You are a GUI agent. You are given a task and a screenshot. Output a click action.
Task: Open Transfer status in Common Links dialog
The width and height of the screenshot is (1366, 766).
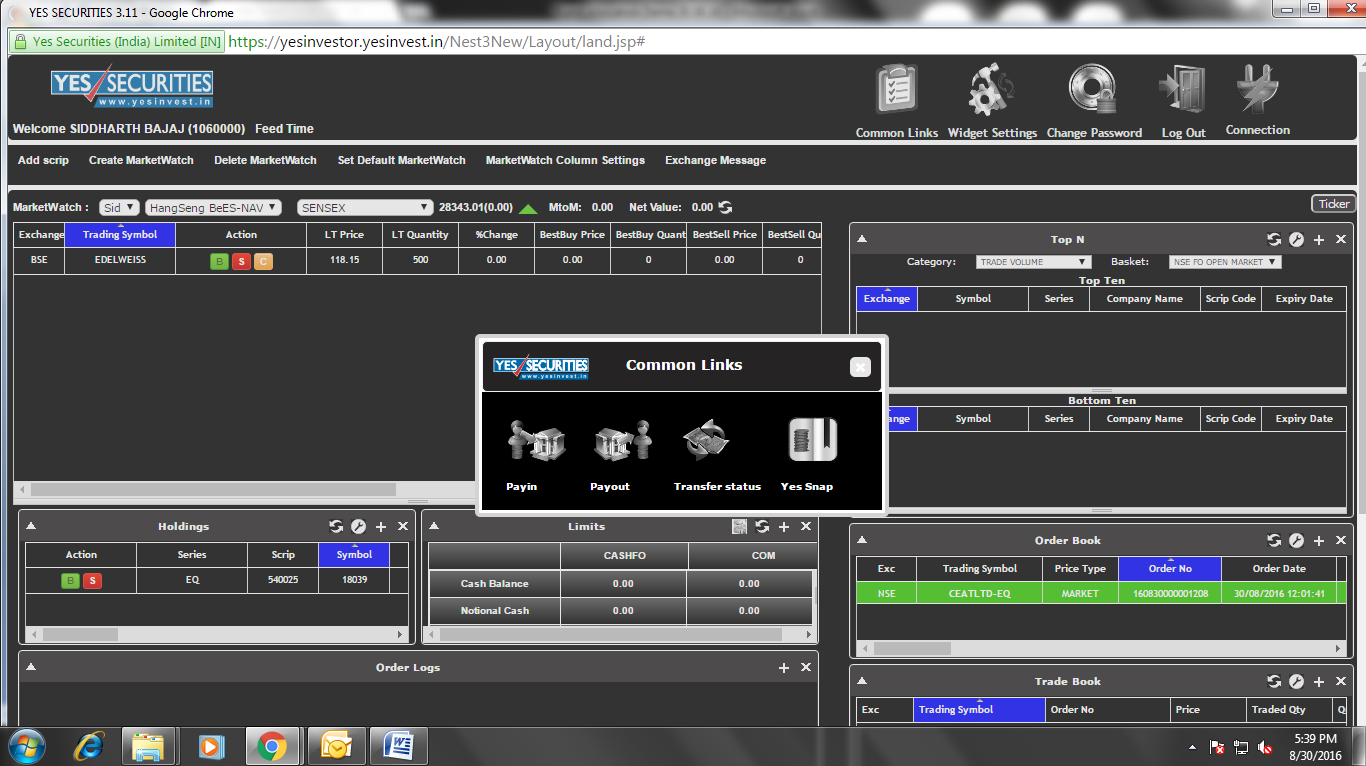tap(706, 441)
